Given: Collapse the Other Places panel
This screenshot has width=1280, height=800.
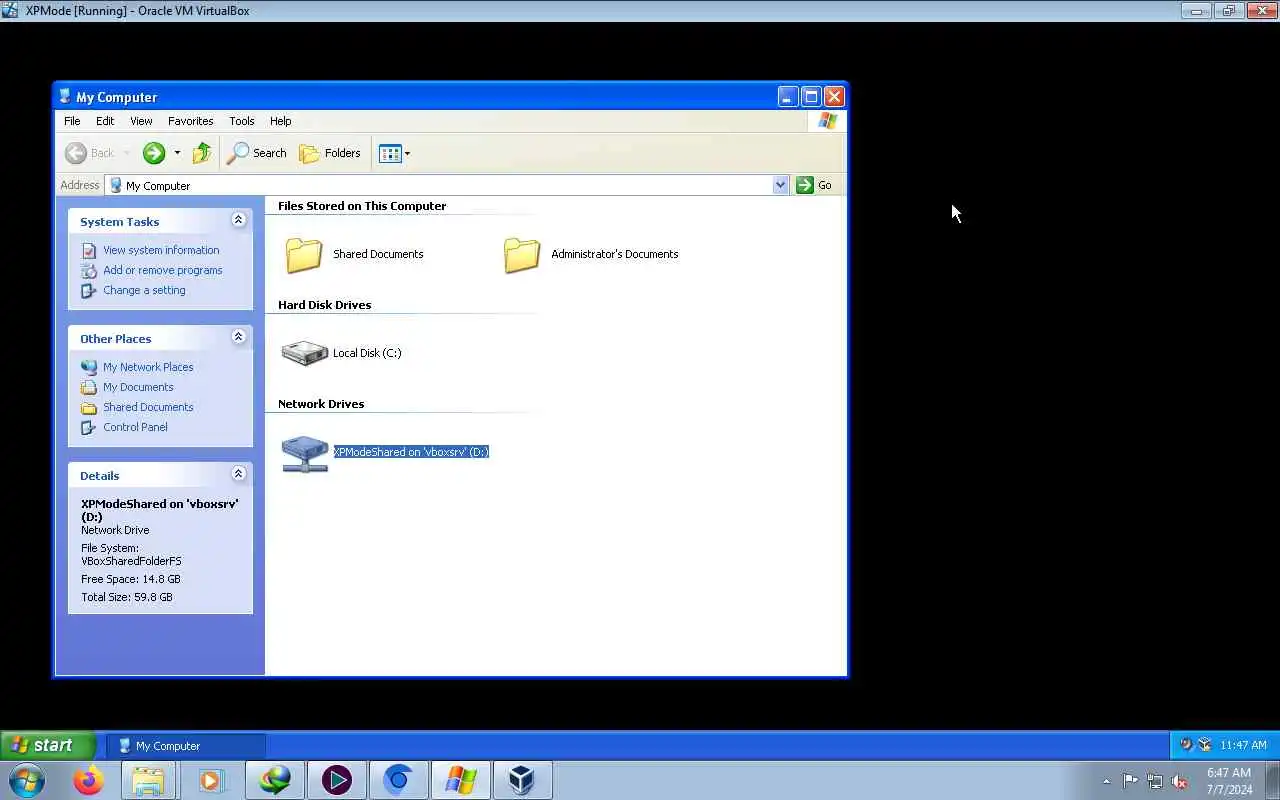Looking at the screenshot, I should [x=238, y=337].
